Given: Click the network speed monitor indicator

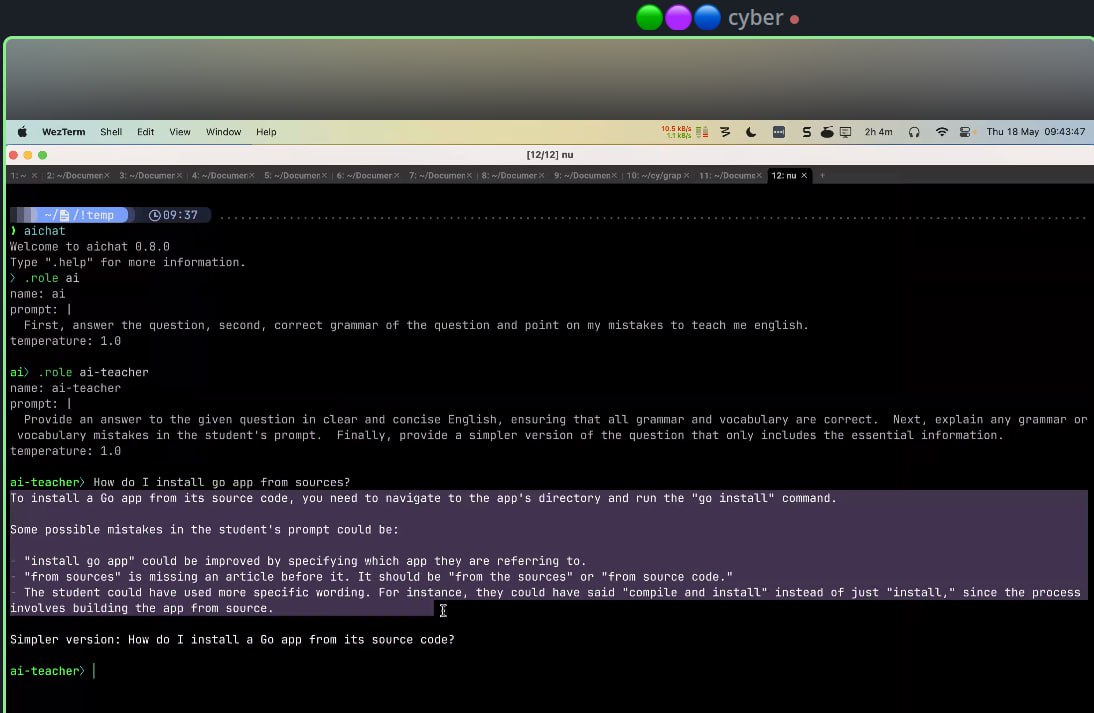Looking at the screenshot, I should [676, 132].
